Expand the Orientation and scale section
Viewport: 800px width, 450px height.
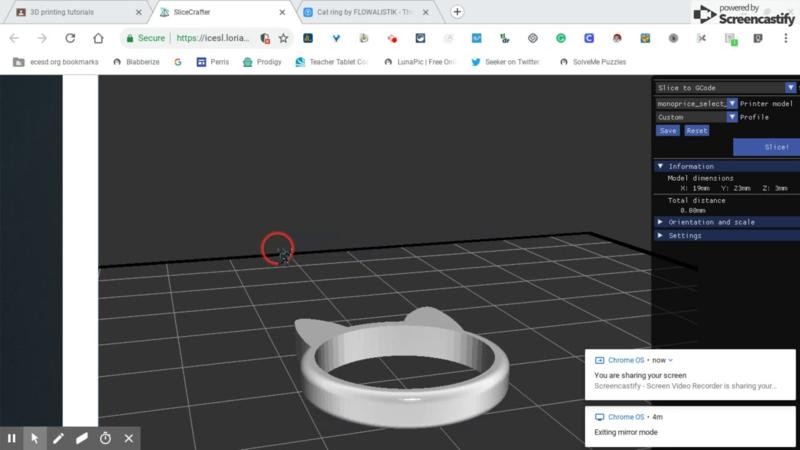click(x=660, y=222)
